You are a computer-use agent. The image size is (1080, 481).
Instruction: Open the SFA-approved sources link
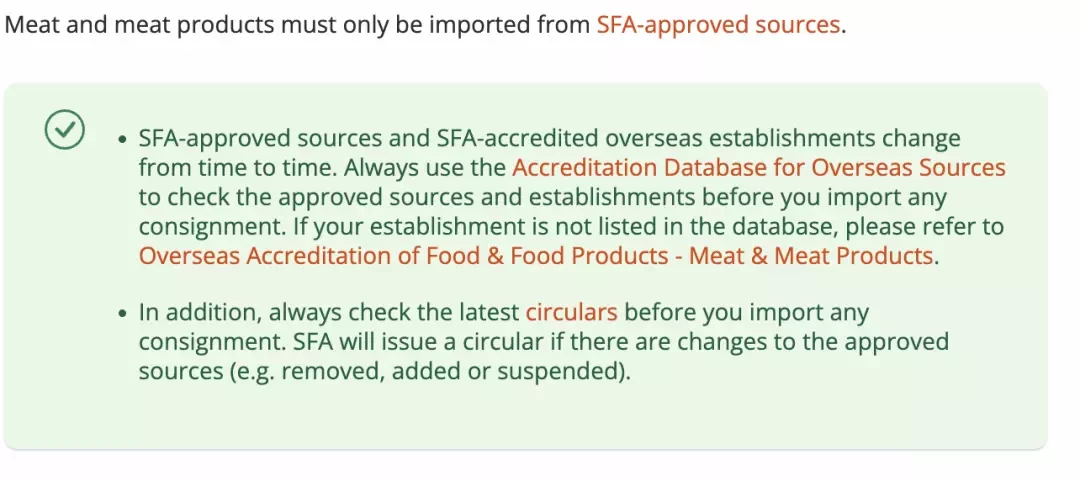point(718,25)
